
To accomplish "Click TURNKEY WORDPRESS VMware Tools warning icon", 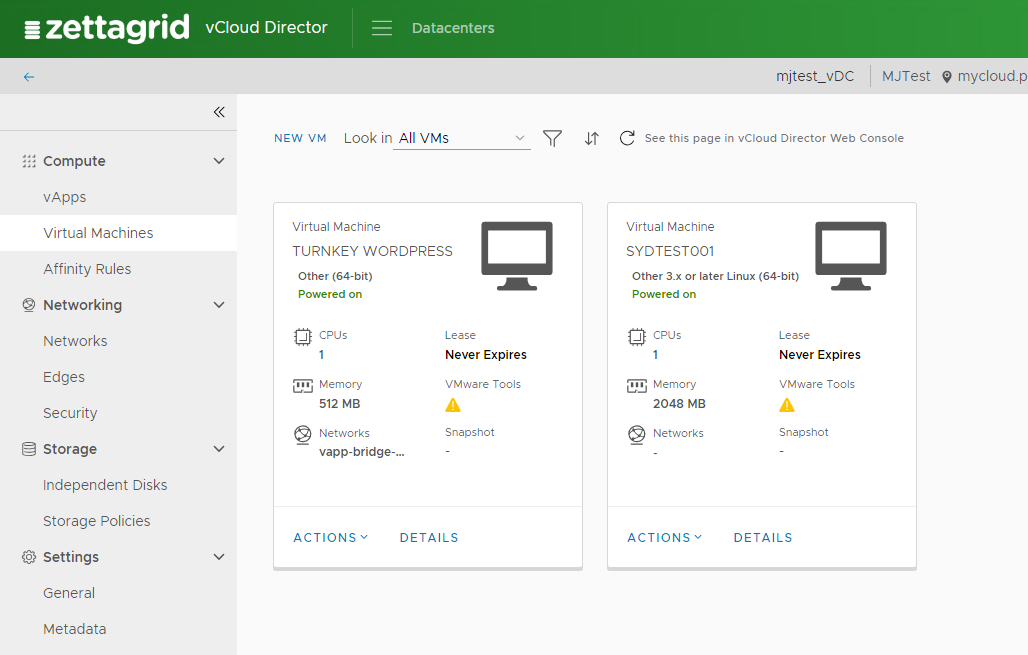I will (x=452, y=405).
